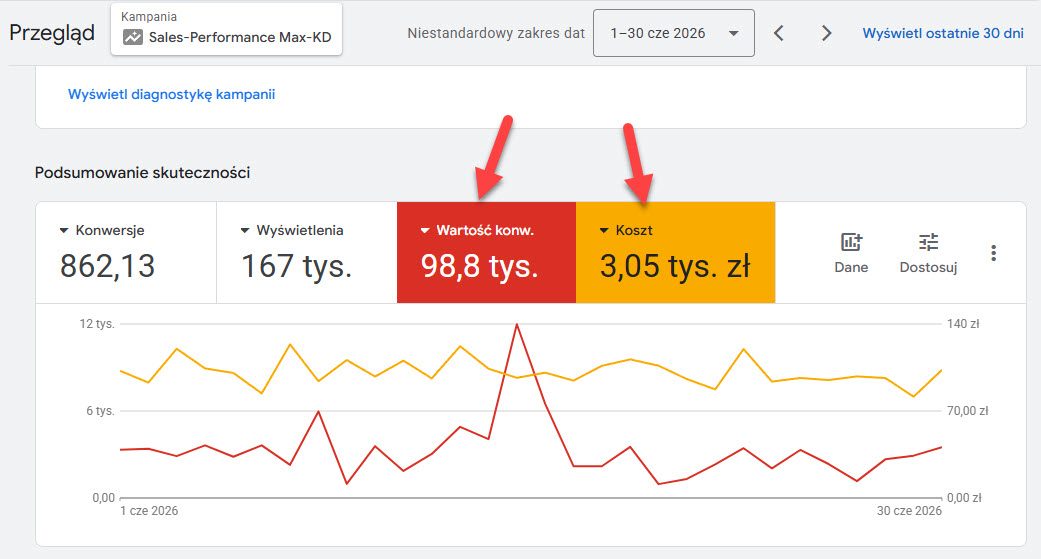The image size is (1041, 559).
Task: Click the Niestandardowy zakres dat label
Action: (496, 33)
